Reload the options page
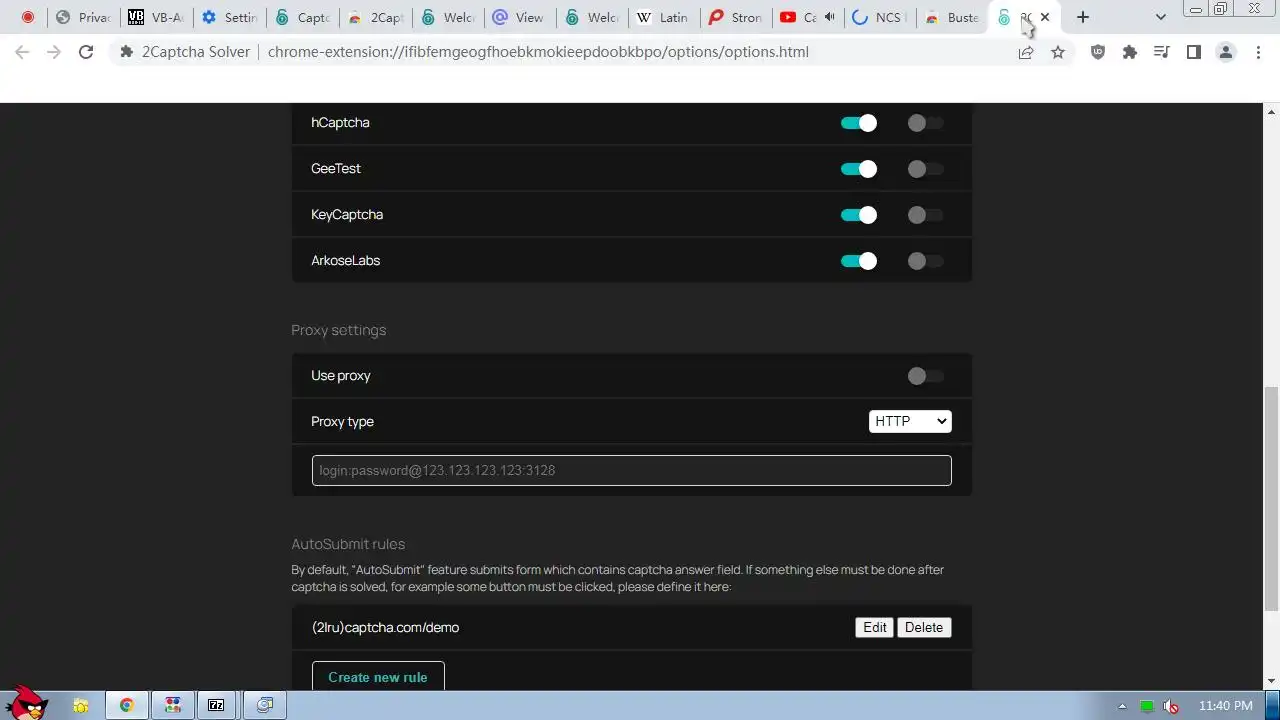This screenshot has width=1280, height=720. click(x=86, y=52)
